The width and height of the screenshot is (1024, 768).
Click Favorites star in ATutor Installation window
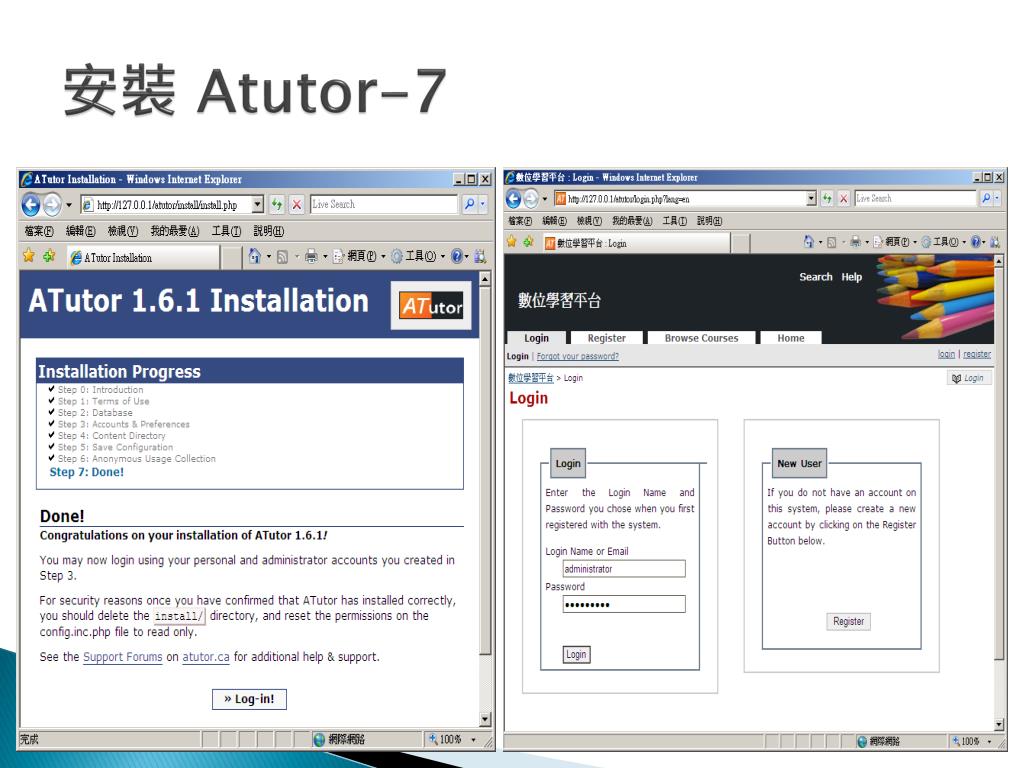click(29, 256)
